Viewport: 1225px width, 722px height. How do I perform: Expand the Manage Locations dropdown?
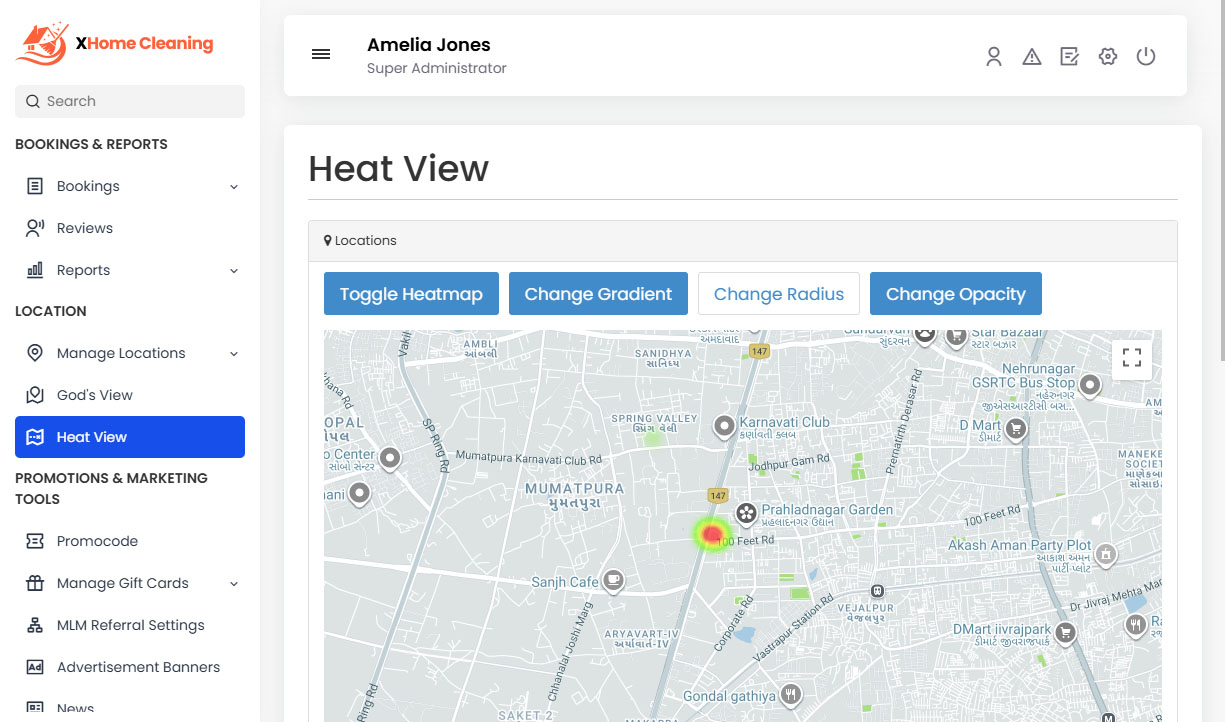tap(233, 353)
